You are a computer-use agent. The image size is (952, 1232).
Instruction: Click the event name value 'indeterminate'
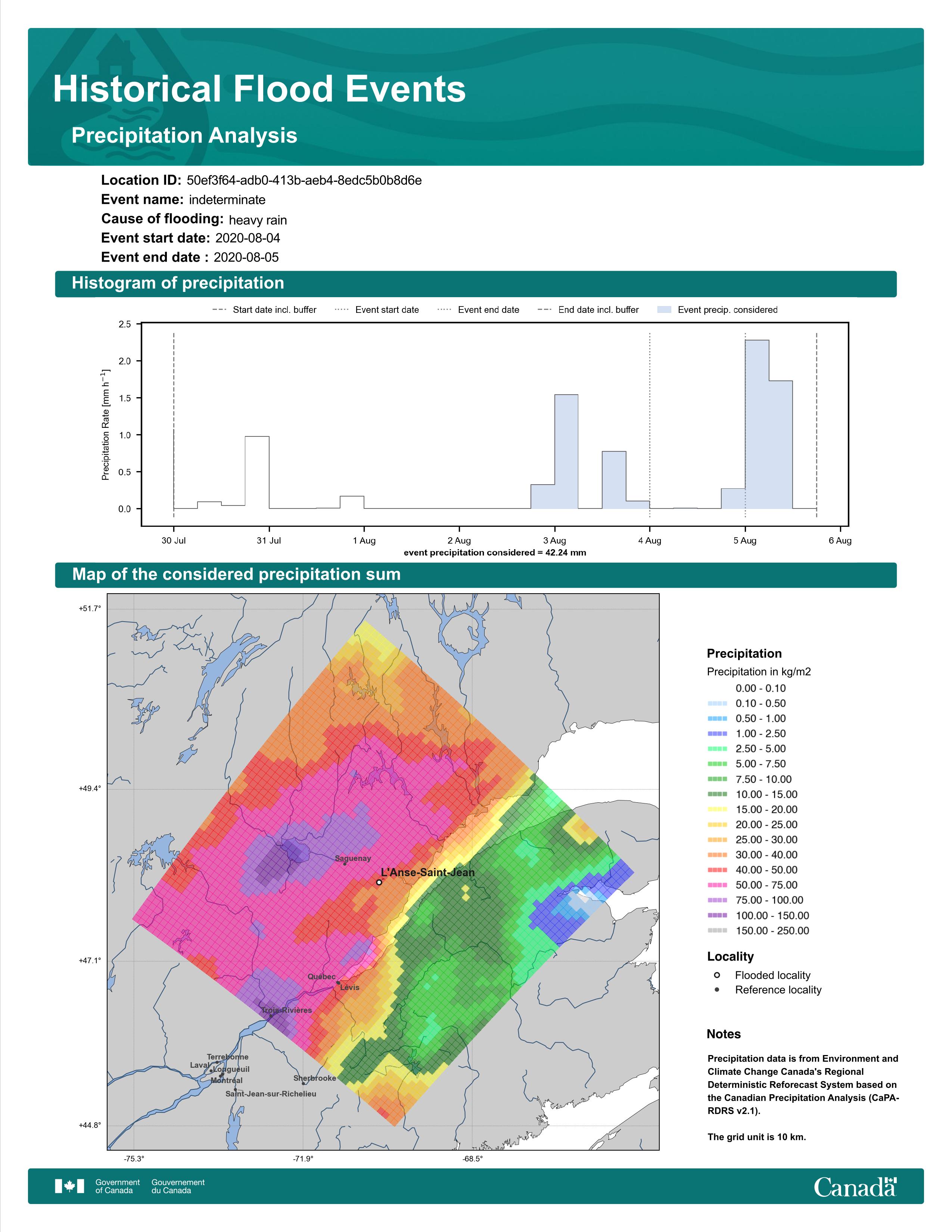click(x=227, y=200)
